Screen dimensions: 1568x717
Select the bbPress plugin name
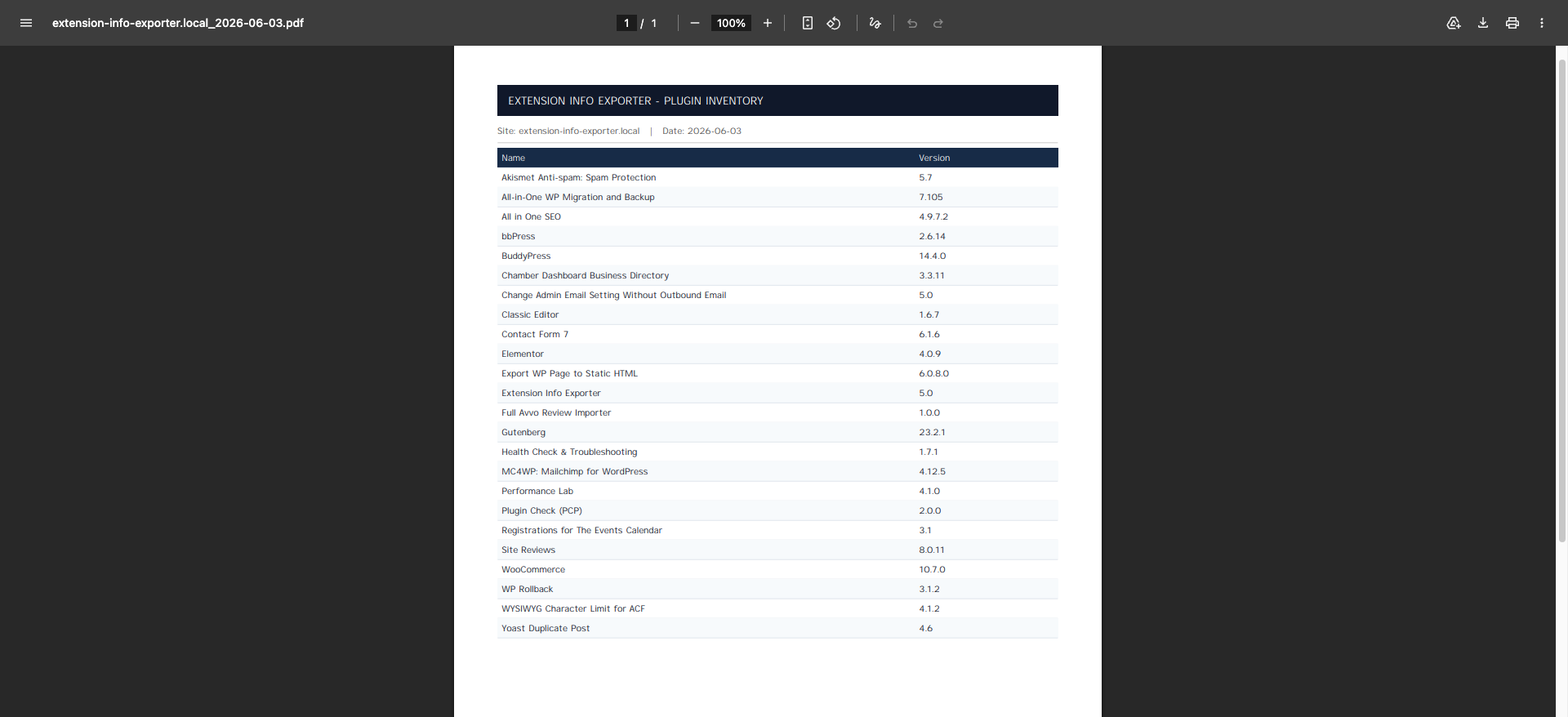click(x=518, y=236)
